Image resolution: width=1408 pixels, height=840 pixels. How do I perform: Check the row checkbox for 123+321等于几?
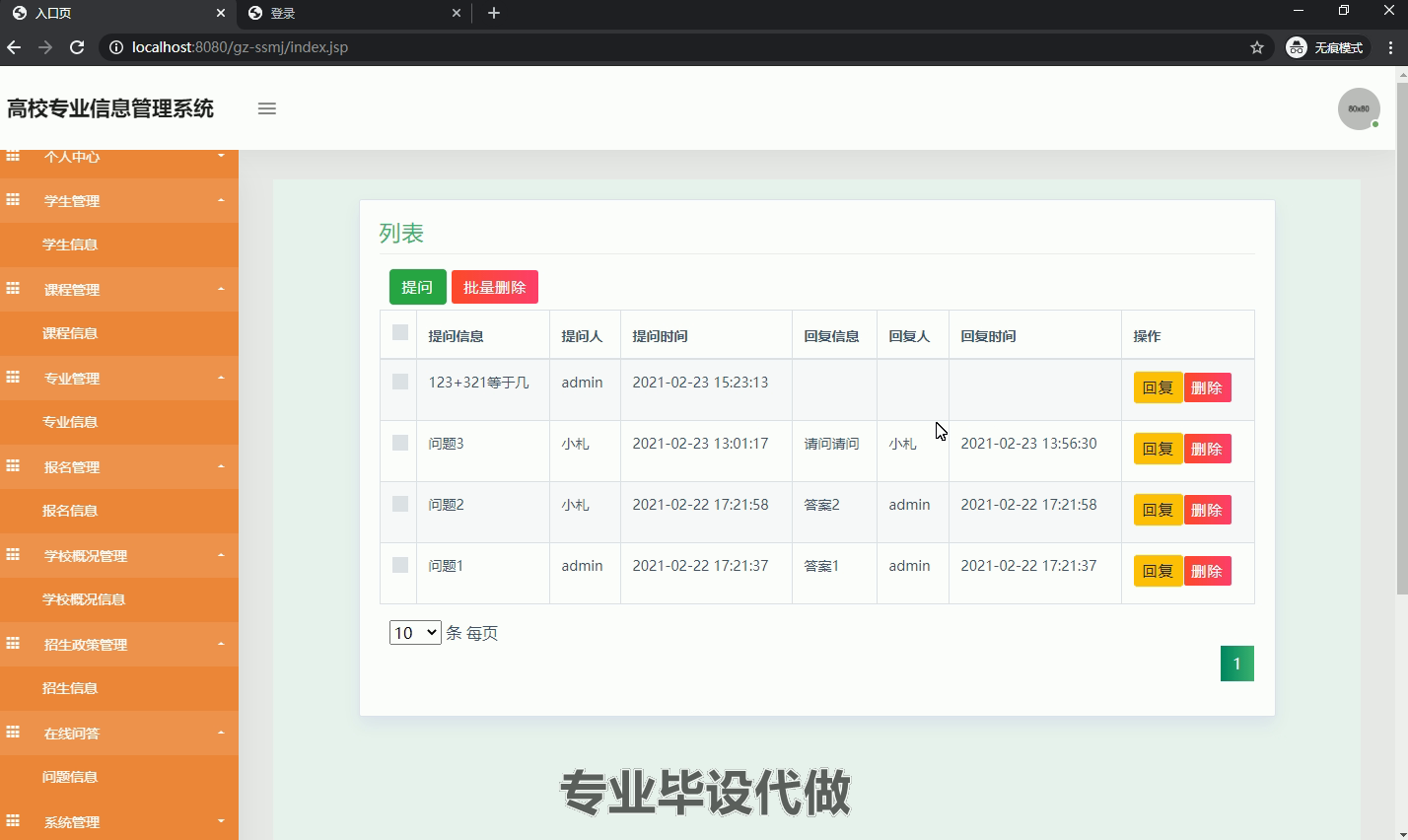coord(400,382)
